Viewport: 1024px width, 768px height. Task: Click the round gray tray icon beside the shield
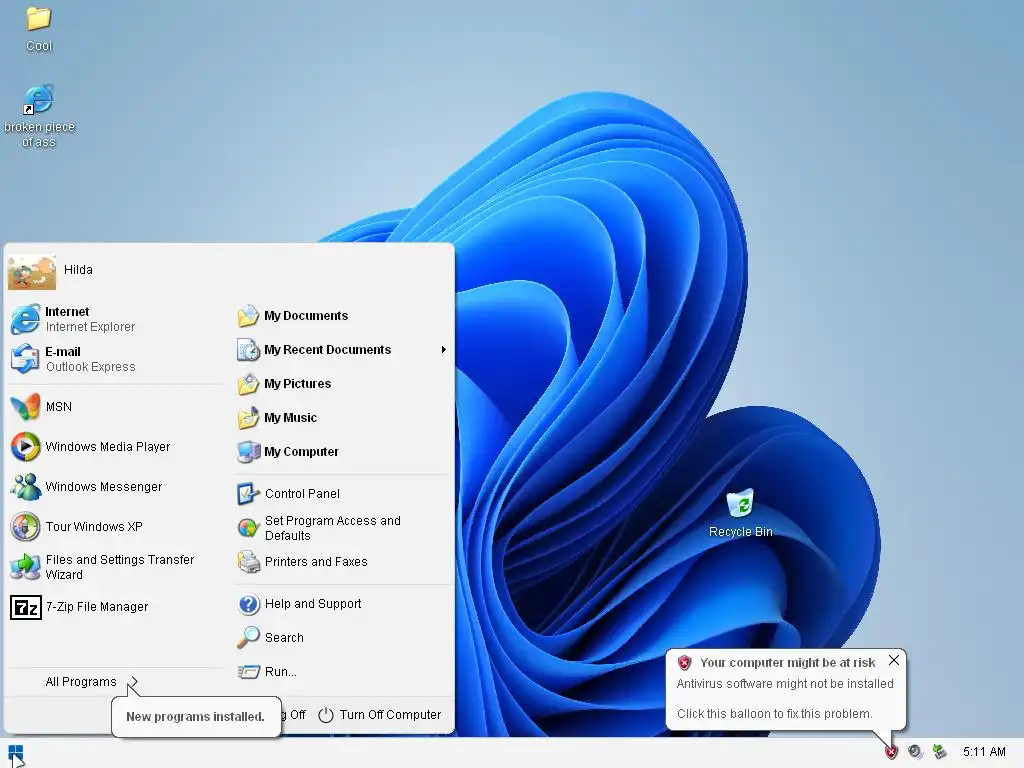click(x=916, y=752)
